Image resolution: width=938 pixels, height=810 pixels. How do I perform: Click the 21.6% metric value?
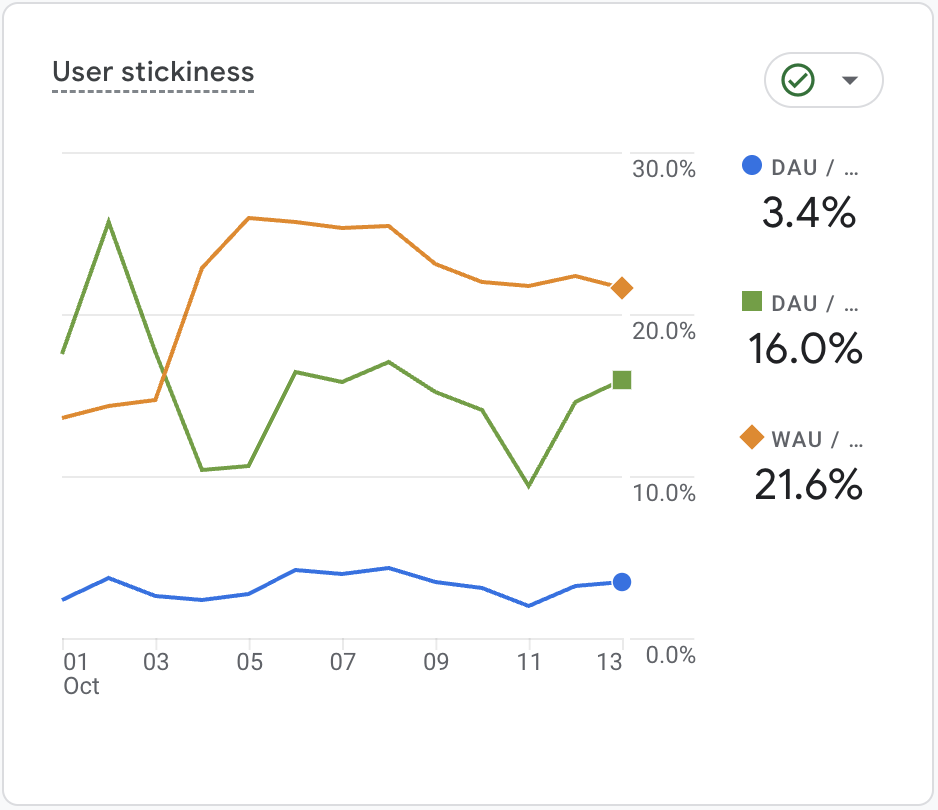pyautogui.click(x=807, y=485)
